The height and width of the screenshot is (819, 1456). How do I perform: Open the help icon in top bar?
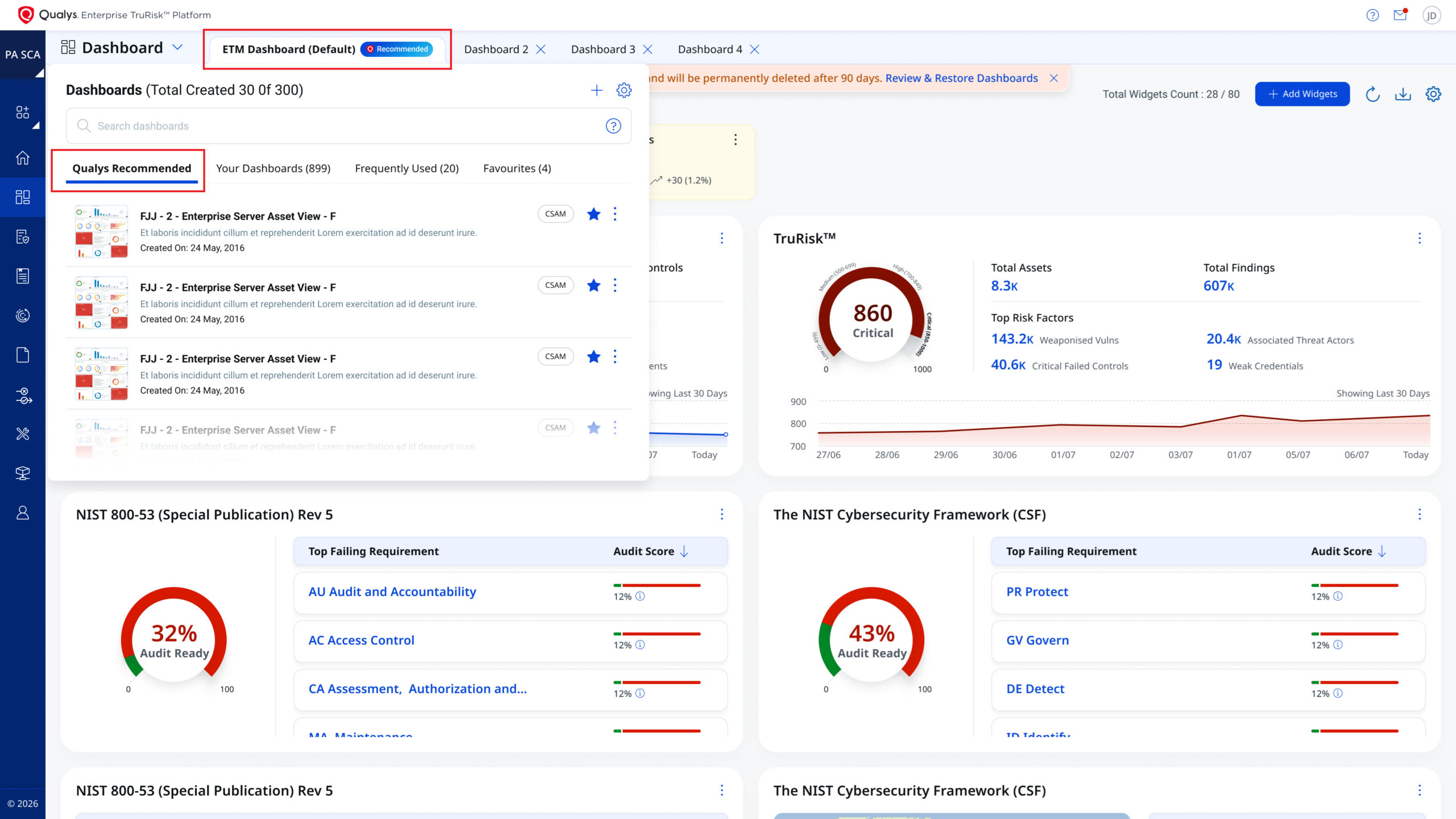1372,15
